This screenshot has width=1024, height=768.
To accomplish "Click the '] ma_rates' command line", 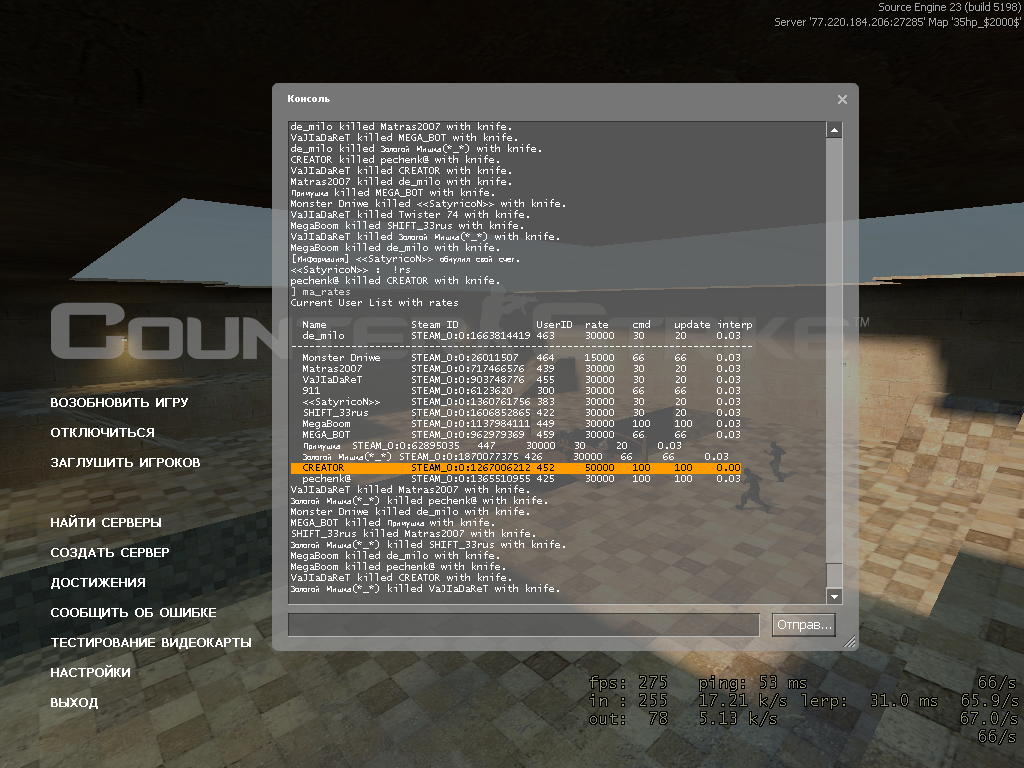I will (320, 292).
